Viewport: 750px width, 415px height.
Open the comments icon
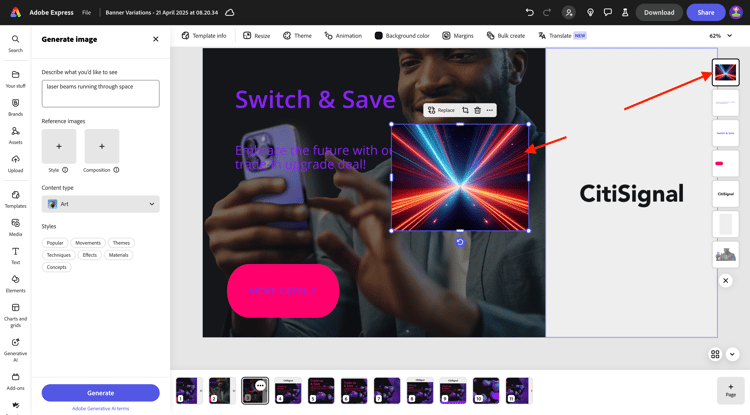point(607,12)
